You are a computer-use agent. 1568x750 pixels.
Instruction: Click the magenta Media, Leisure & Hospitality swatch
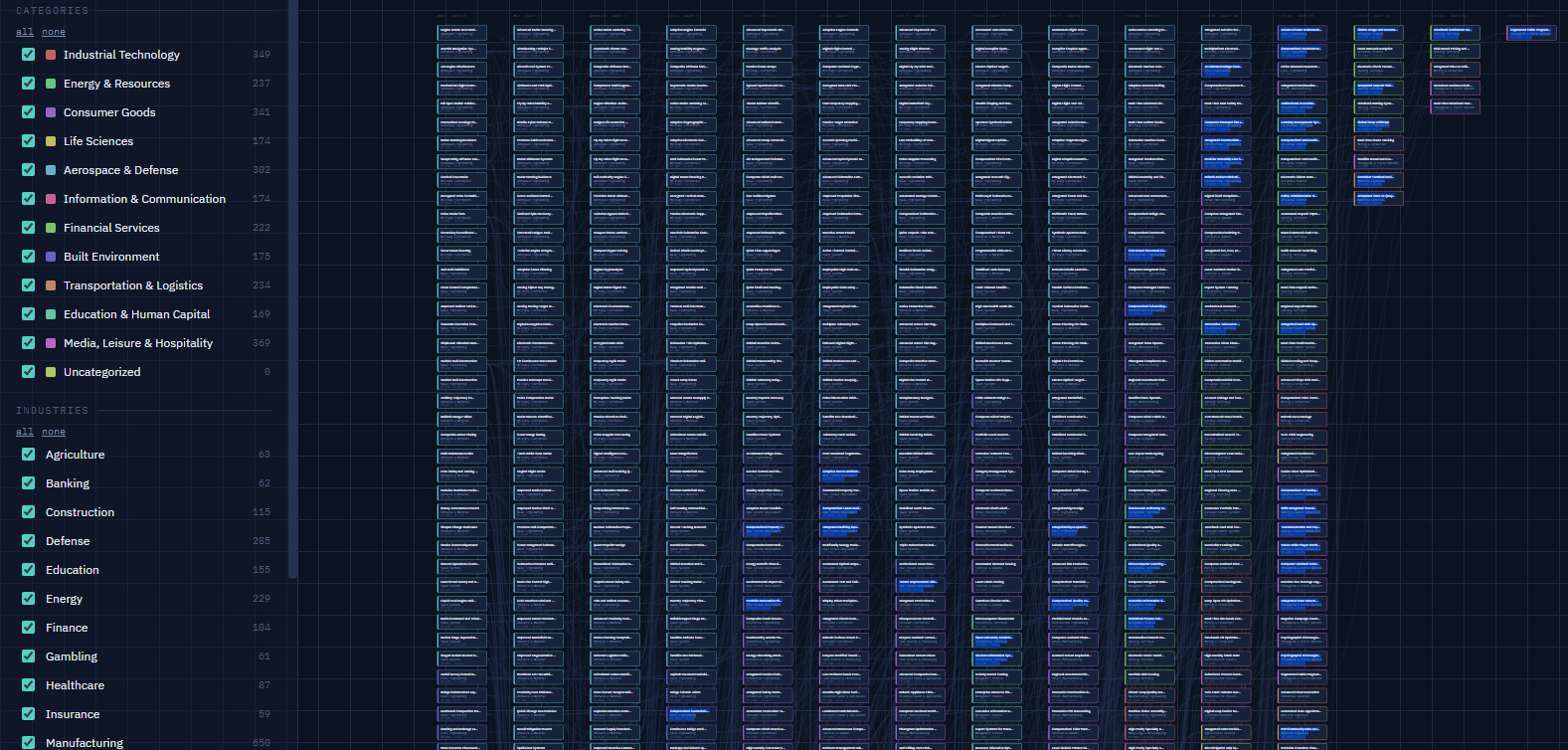pos(51,343)
